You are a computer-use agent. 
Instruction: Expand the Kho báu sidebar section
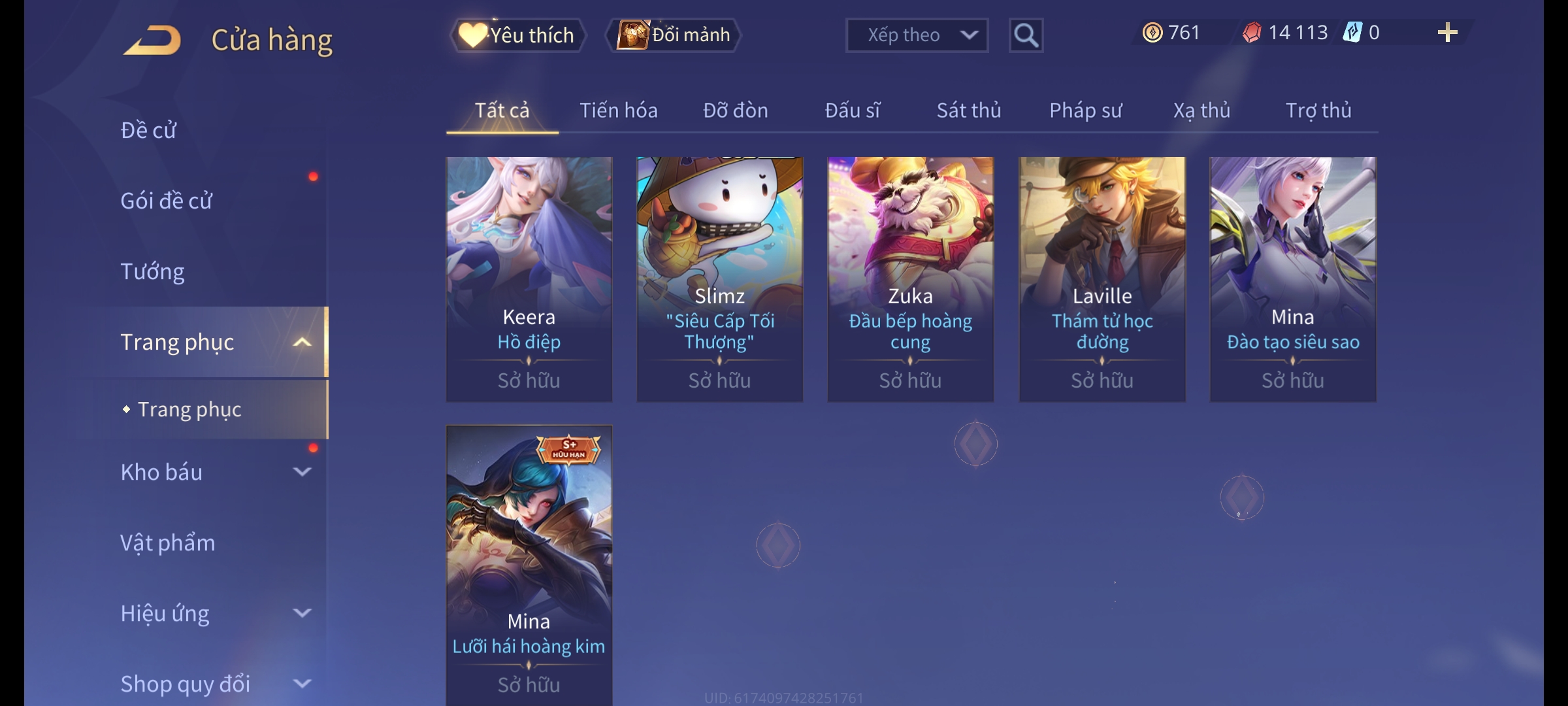click(302, 472)
